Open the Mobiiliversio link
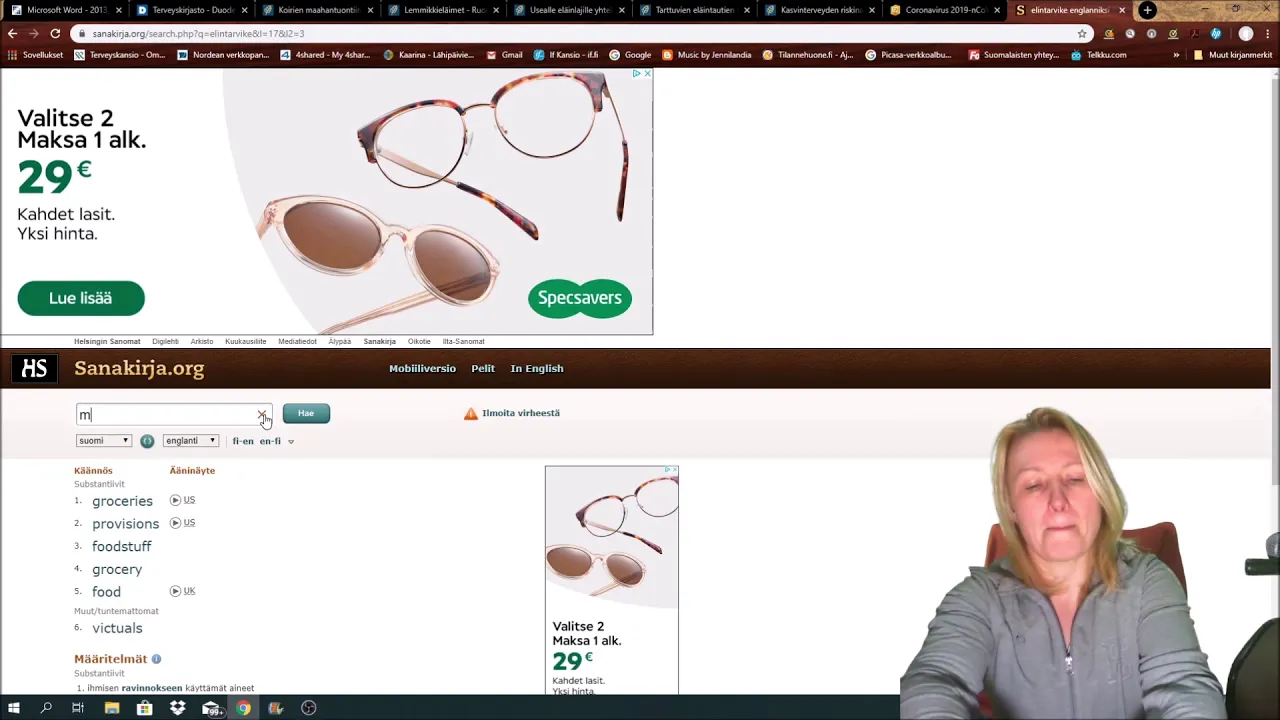The image size is (1280, 720). pos(422,368)
